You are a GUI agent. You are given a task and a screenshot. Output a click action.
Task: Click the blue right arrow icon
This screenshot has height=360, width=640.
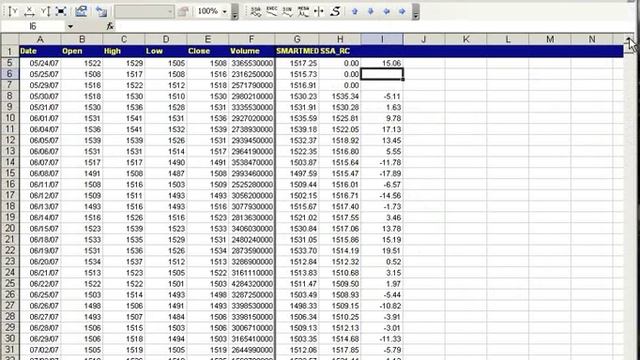click(x=402, y=11)
